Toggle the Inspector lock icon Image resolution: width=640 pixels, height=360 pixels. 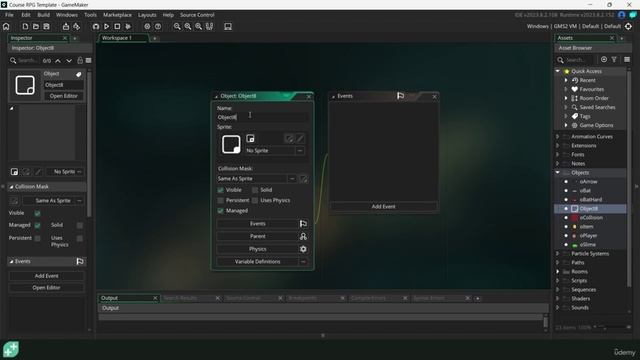(x=80, y=60)
